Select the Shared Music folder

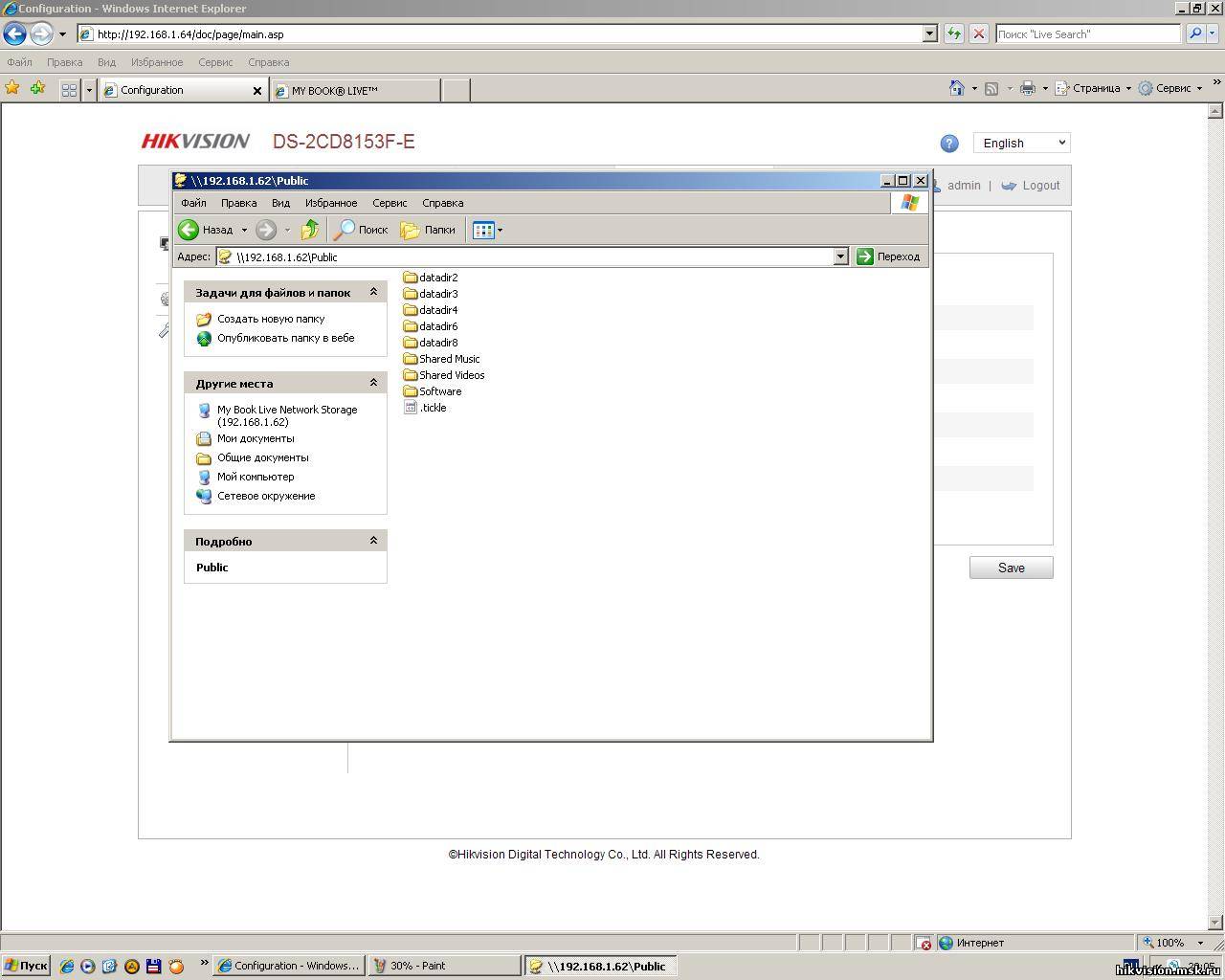pos(442,359)
